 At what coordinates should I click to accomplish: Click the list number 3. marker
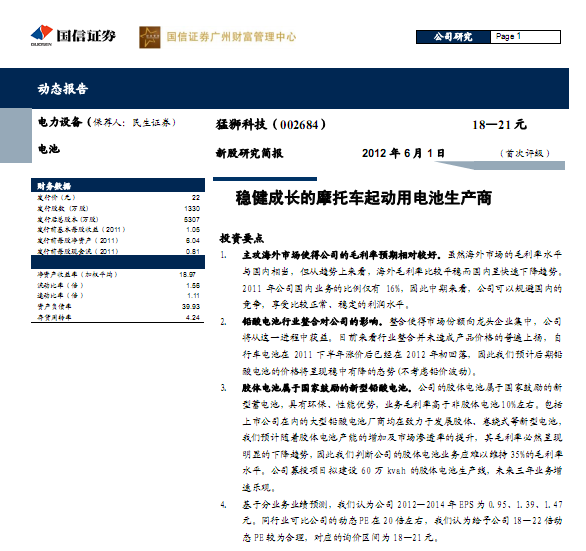coord(223,388)
